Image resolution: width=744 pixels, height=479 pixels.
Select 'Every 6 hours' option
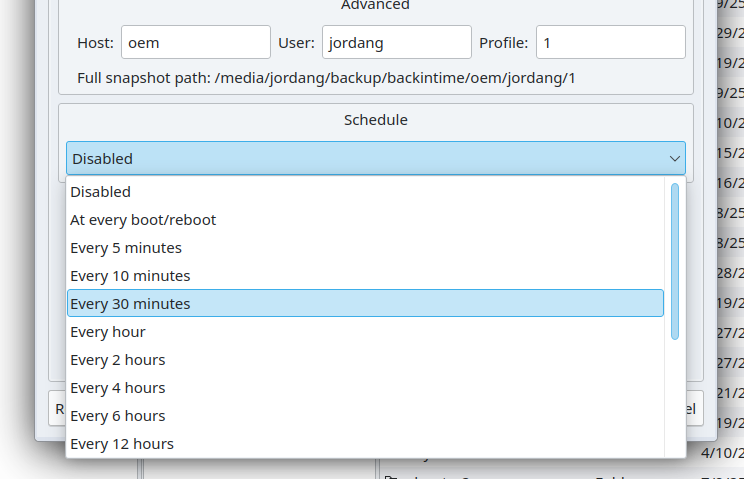click(365, 415)
